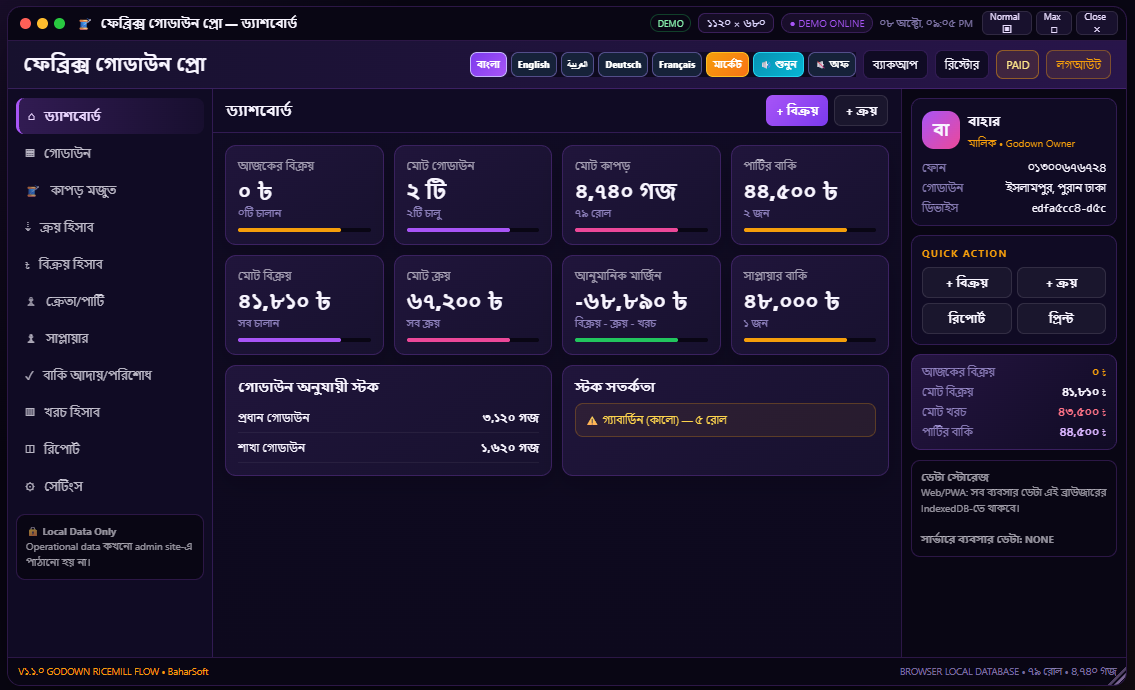
Task: Add a purchase with dashboard header + ক্রয়
Action: click(861, 111)
